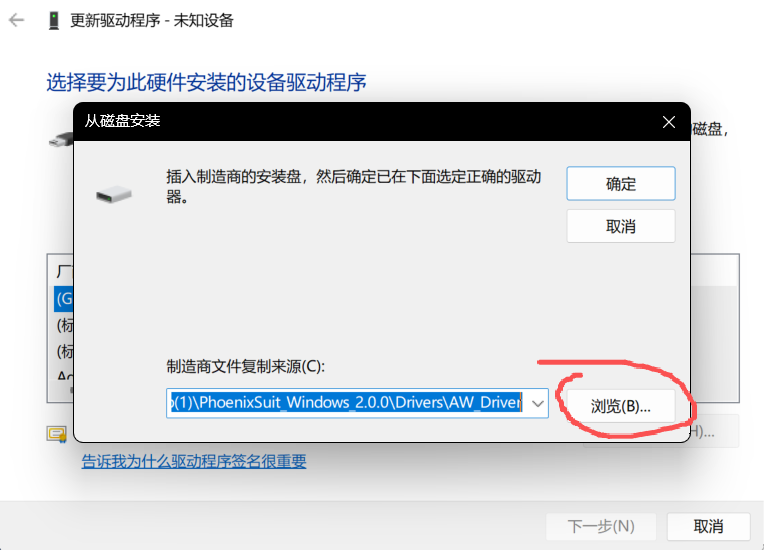This screenshot has height=550, width=764.
Task: Click the device icon in wizard title
Action: tap(54, 20)
